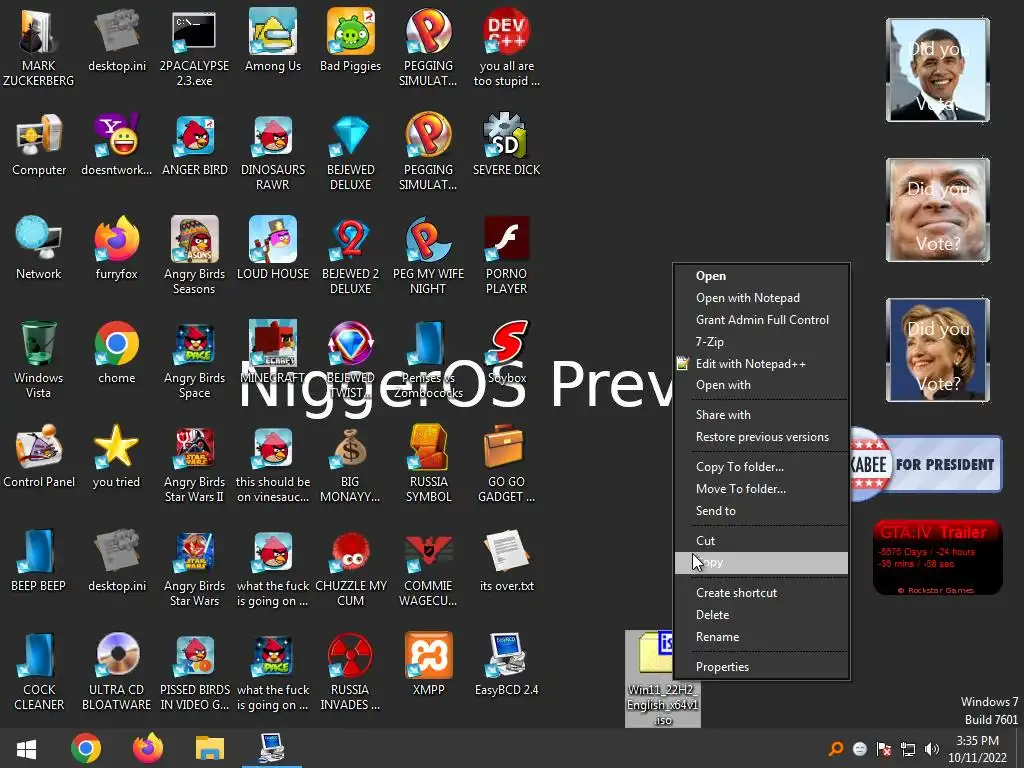Screen dimensions: 1024x768
Task: Select the you tried star icon
Action: pos(116,456)
